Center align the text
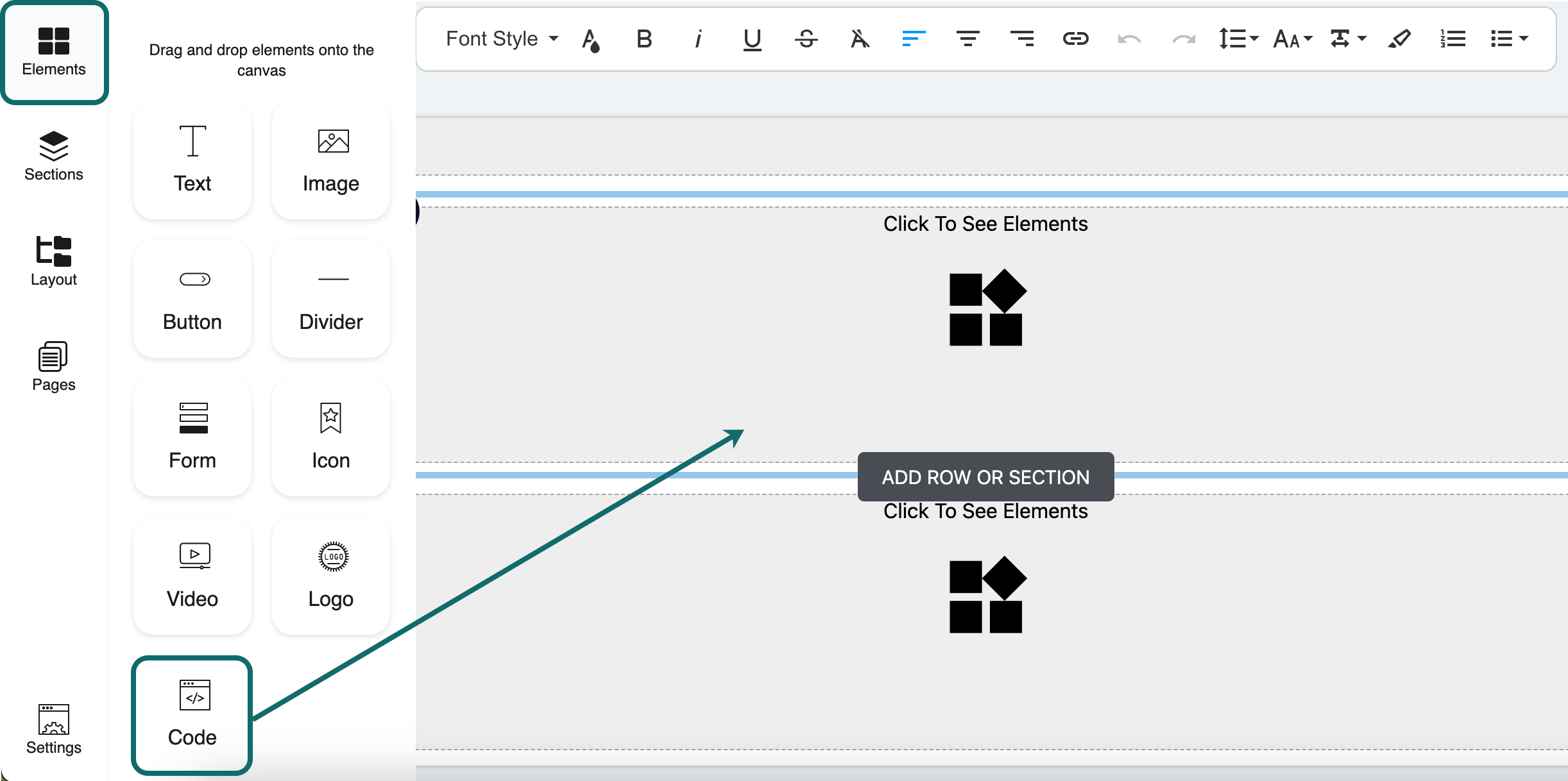Viewport: 1568px width, 781px height. click(x=967, y=39)
